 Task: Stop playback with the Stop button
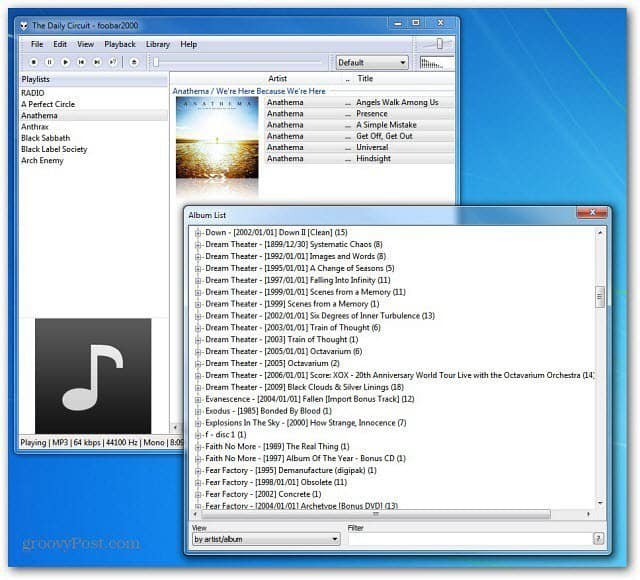point(34,62)
